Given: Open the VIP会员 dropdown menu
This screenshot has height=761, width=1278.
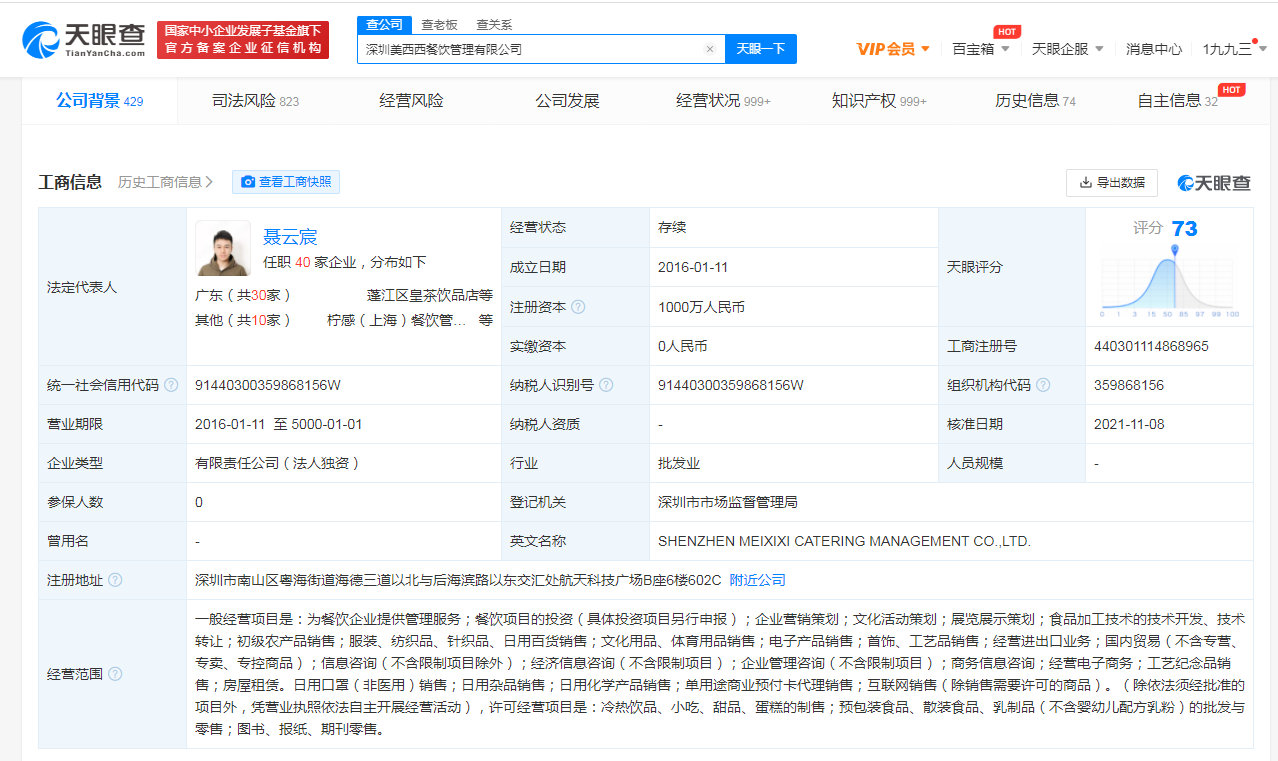Looking at the screenshot, I should point(893,49).
